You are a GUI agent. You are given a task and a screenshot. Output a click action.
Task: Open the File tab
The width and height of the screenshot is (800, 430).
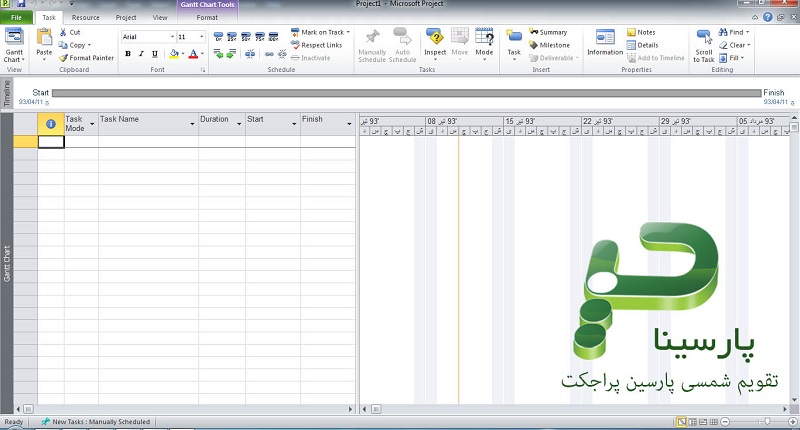click(x=16, y=17)
